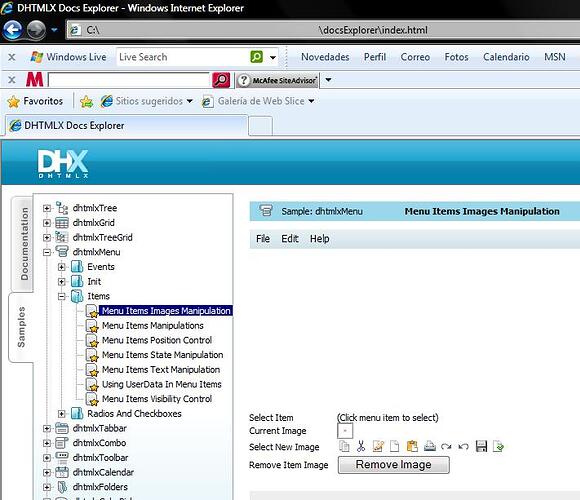Expand the dhtmlxTabbar node

pos(47,429)
